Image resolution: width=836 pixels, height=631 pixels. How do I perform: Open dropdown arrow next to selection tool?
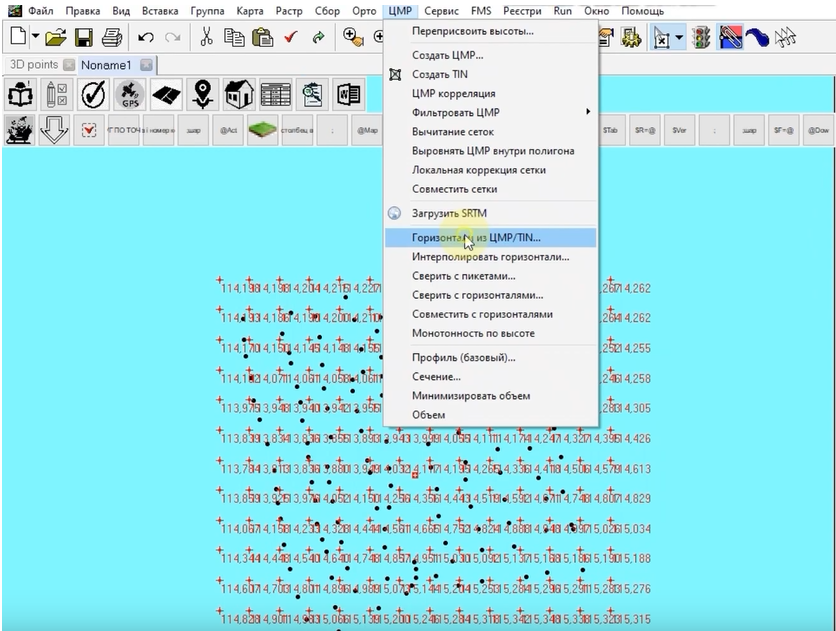(x=679, y=37)
